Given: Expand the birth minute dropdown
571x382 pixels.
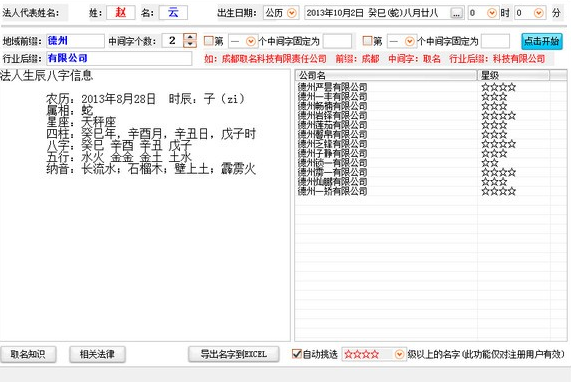Looking at the screenshot, I should [539, 13].
